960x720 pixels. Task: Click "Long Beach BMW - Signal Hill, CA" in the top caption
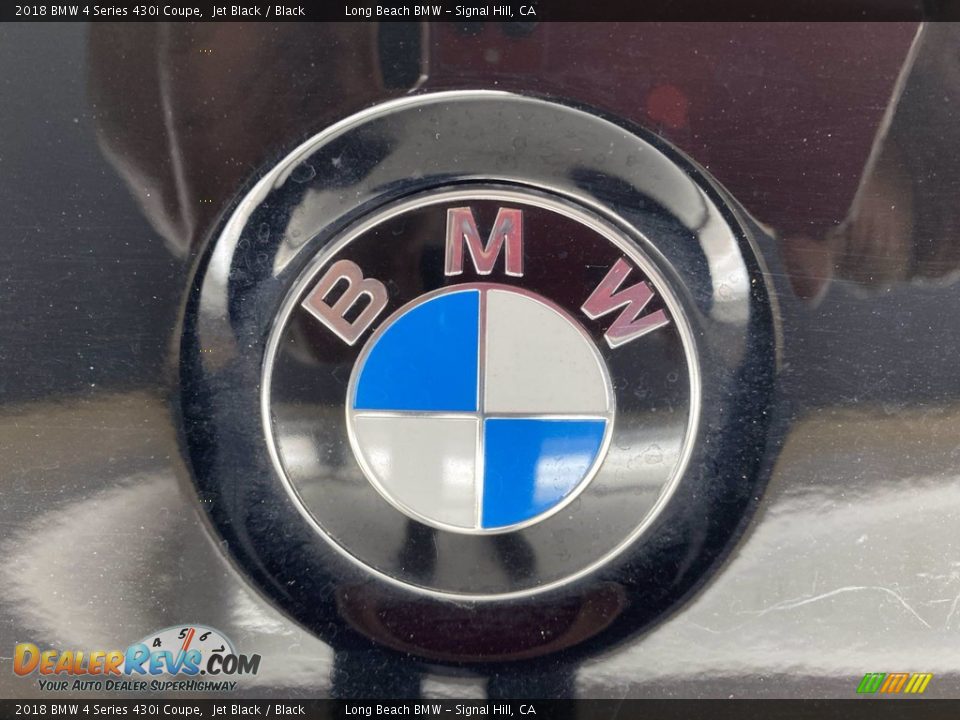[x=440, y=10]
